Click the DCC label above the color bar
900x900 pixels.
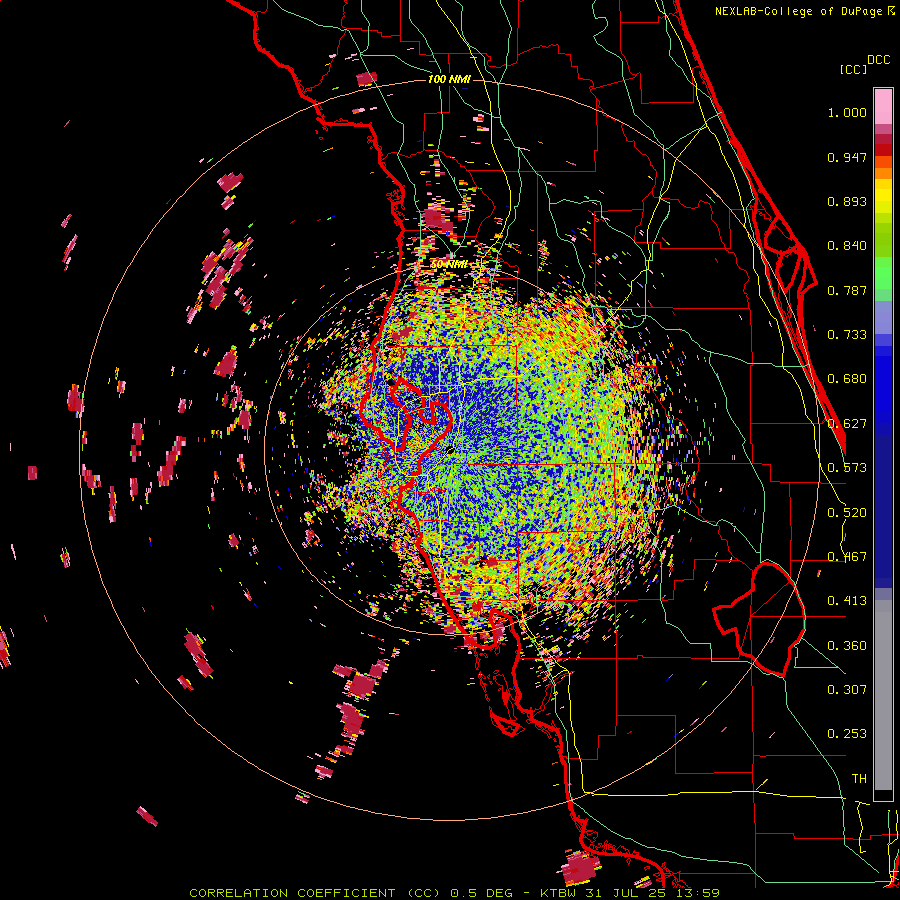[879, 60]
